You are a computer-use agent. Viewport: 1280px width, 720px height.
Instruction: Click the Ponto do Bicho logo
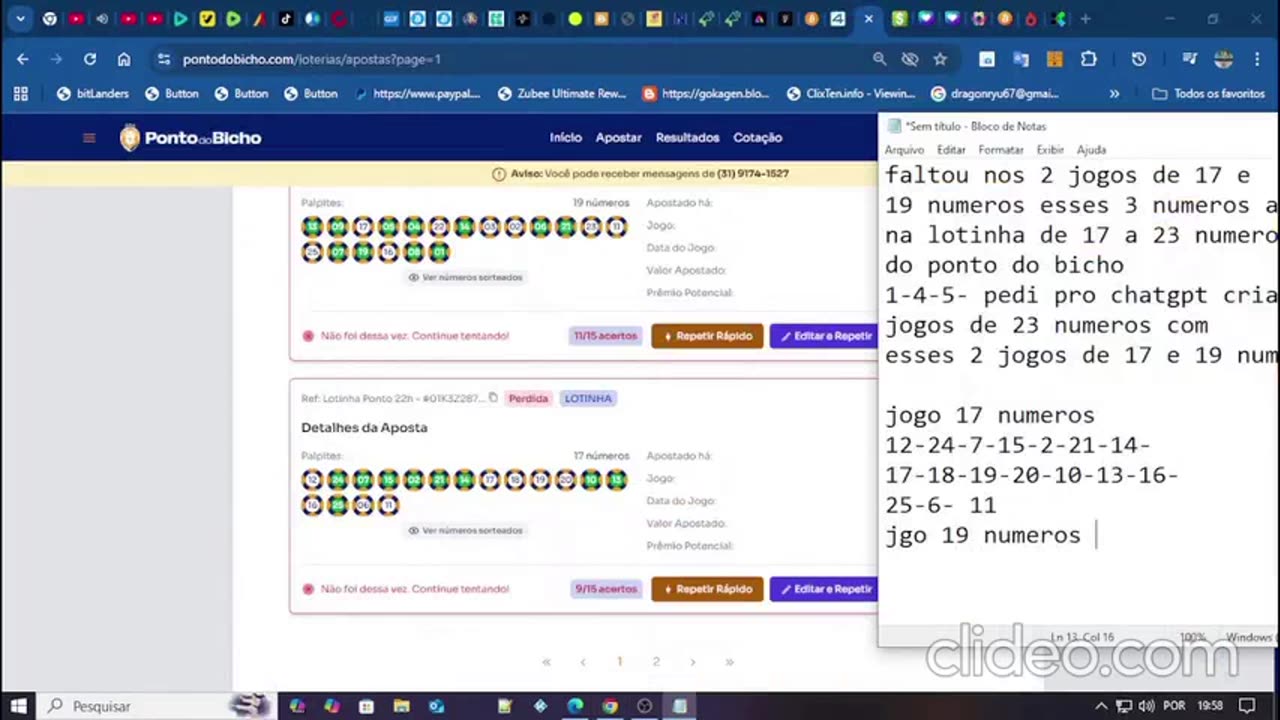point(190,138)
